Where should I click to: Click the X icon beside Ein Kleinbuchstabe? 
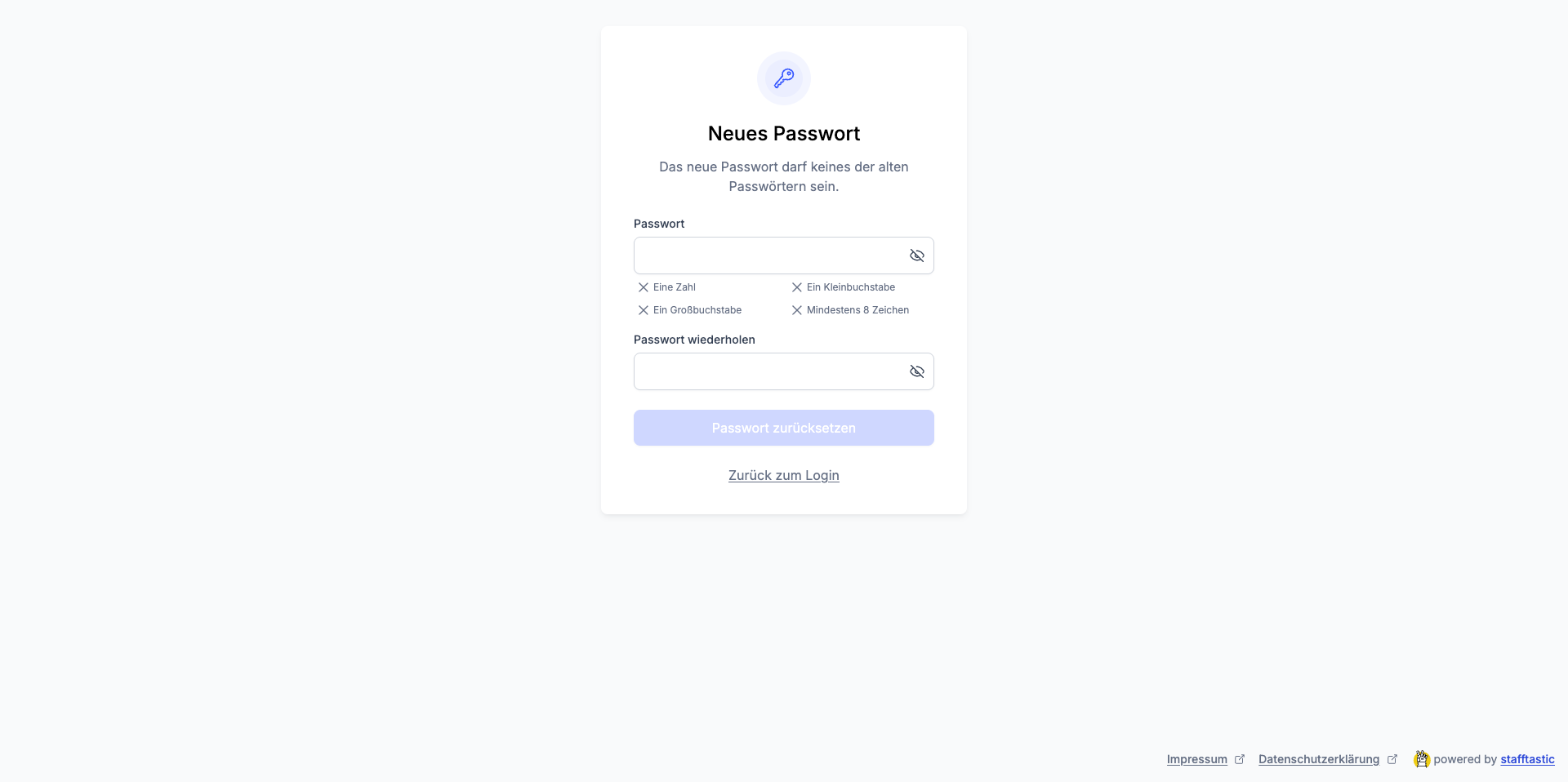(797, 287)
